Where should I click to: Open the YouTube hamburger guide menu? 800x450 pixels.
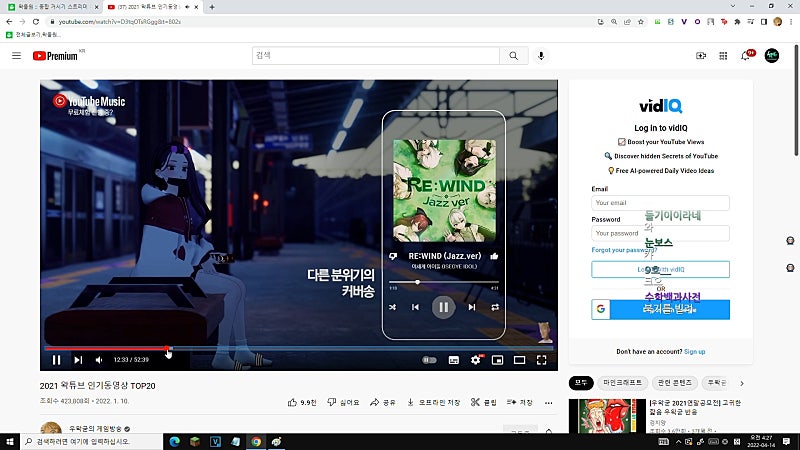point(16,56)
